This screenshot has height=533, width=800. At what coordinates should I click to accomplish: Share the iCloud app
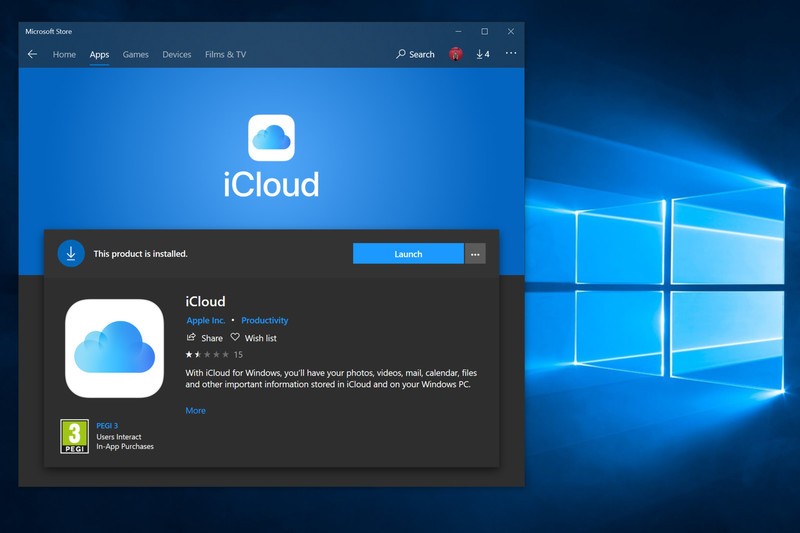[x=205, y=338]
